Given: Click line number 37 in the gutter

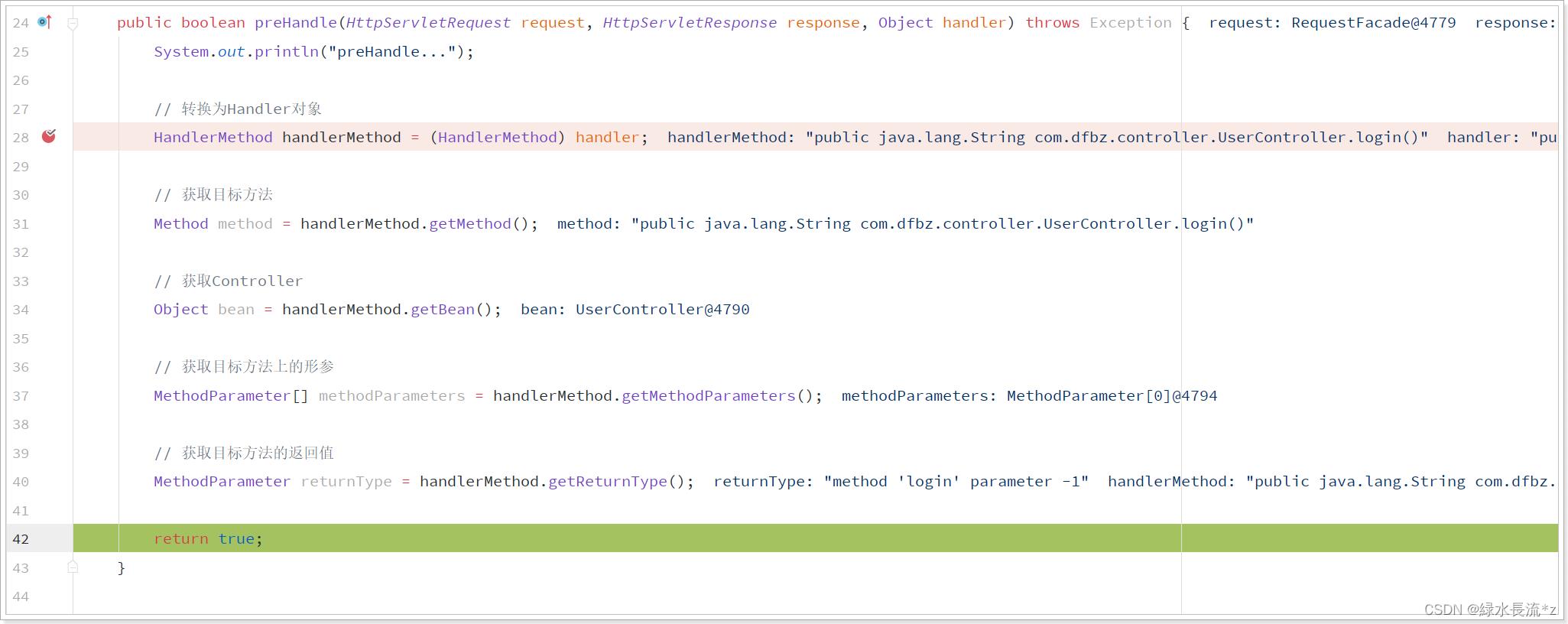Looking at the screenshot, I should (x=21, y=396).
